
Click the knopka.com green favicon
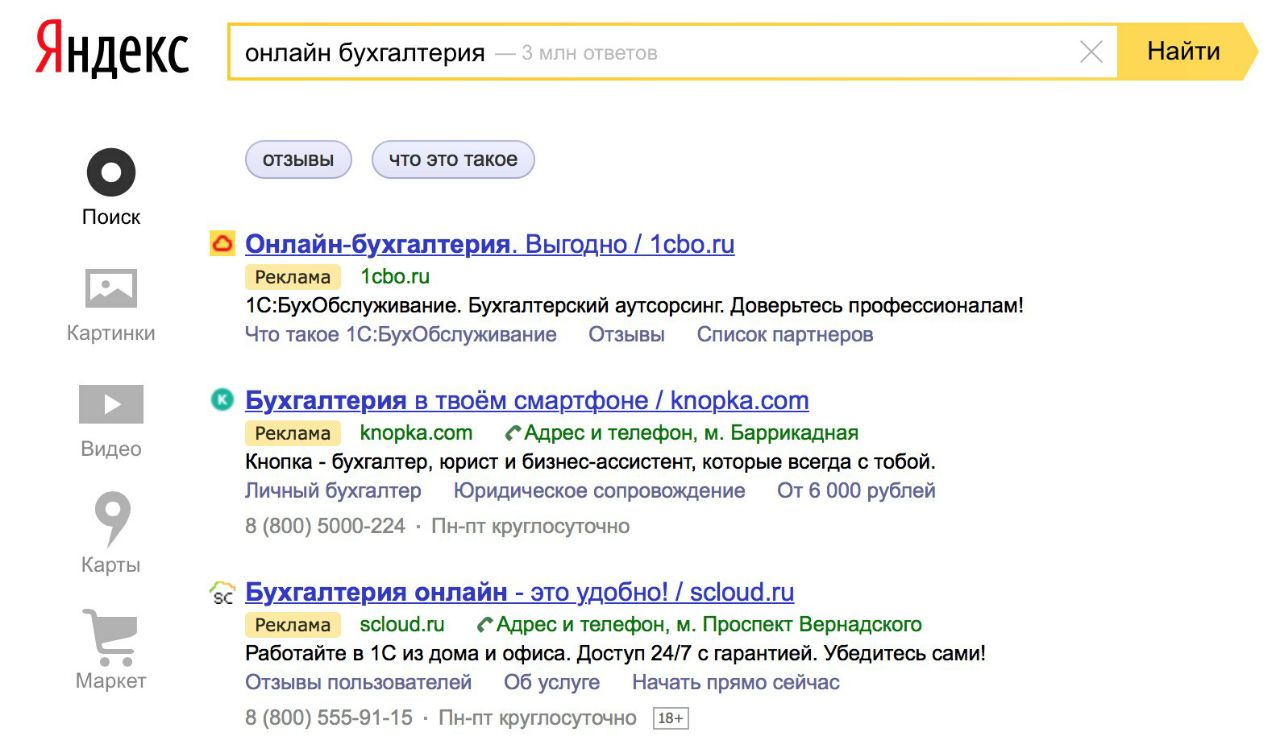[221, 400]
